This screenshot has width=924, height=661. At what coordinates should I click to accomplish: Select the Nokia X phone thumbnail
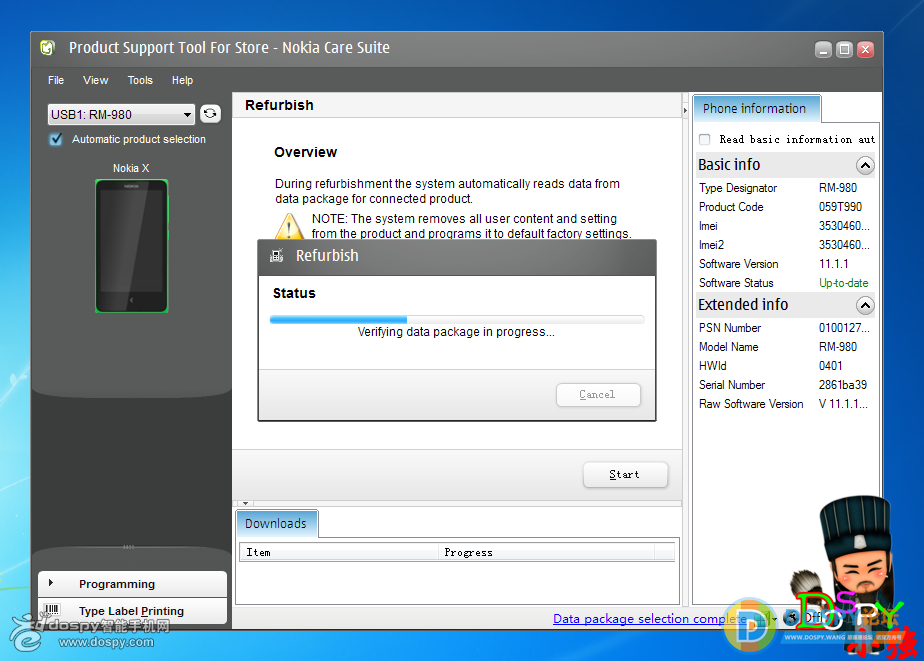coord(131,246)
